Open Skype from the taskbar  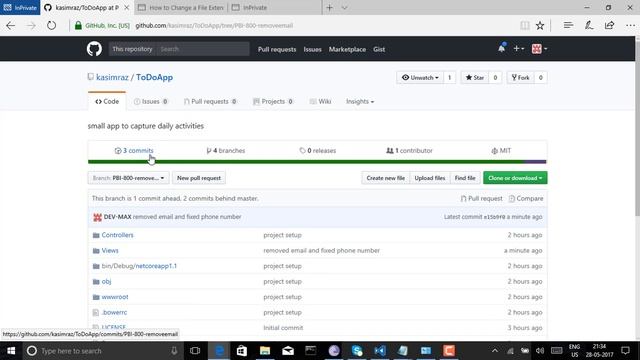pyautogui.click(x=357, y=351)
